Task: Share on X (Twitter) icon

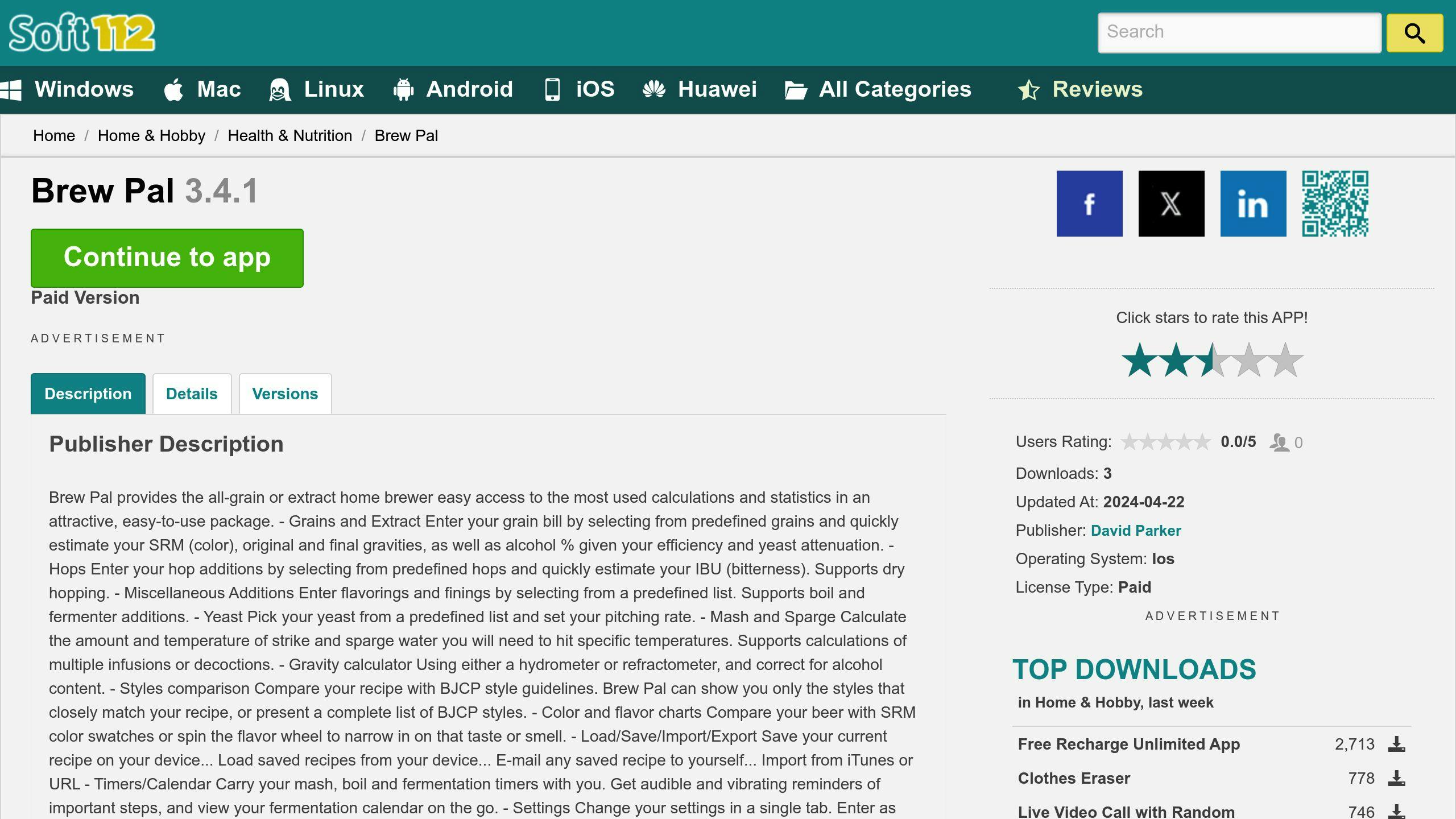Action: coord(1172,204)
